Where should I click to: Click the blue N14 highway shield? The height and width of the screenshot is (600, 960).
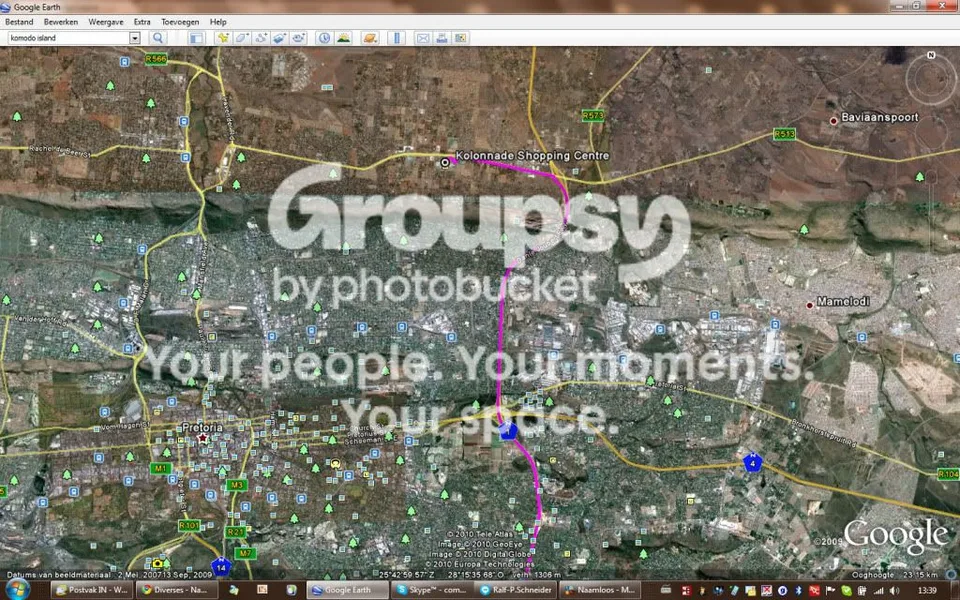click(x=221, y=566)
